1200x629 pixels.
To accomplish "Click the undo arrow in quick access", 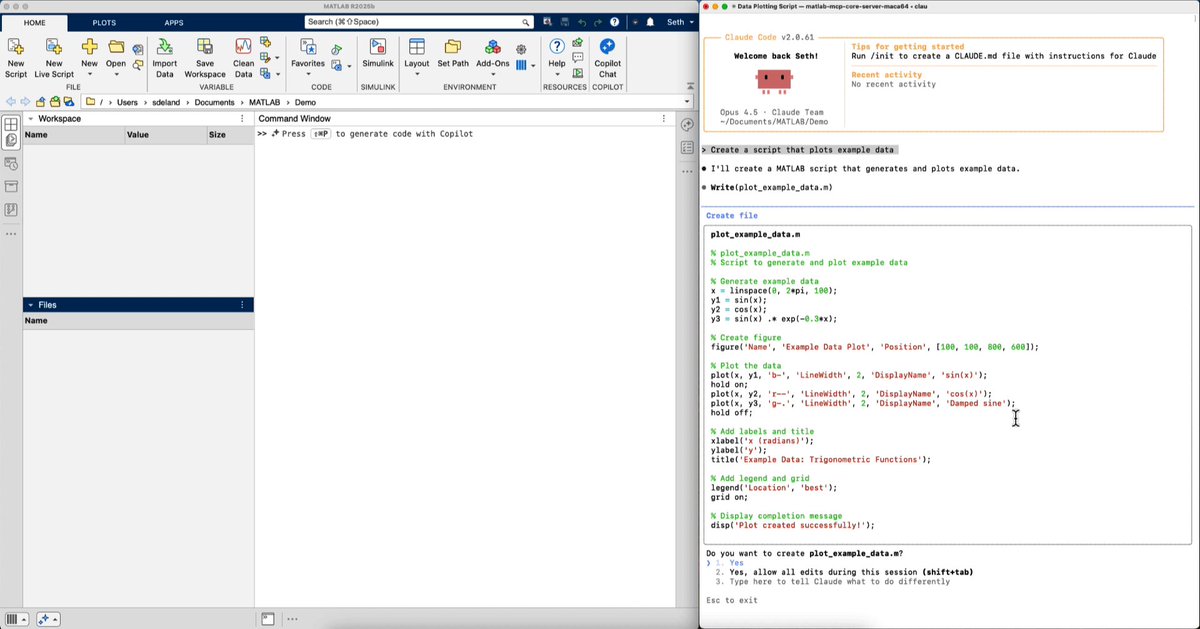I will (582, 22).
